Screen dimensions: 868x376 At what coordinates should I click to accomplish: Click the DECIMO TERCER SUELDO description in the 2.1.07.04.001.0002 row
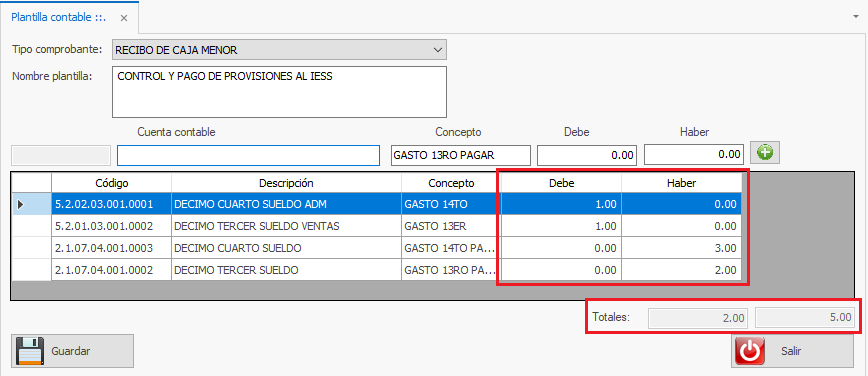pyautogui.click(x=286, y=270)
